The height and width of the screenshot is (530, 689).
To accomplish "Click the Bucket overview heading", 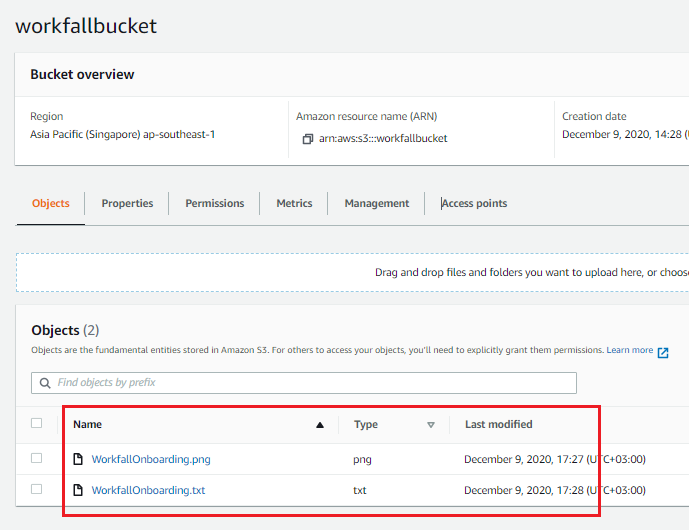I will coord(82,74).
